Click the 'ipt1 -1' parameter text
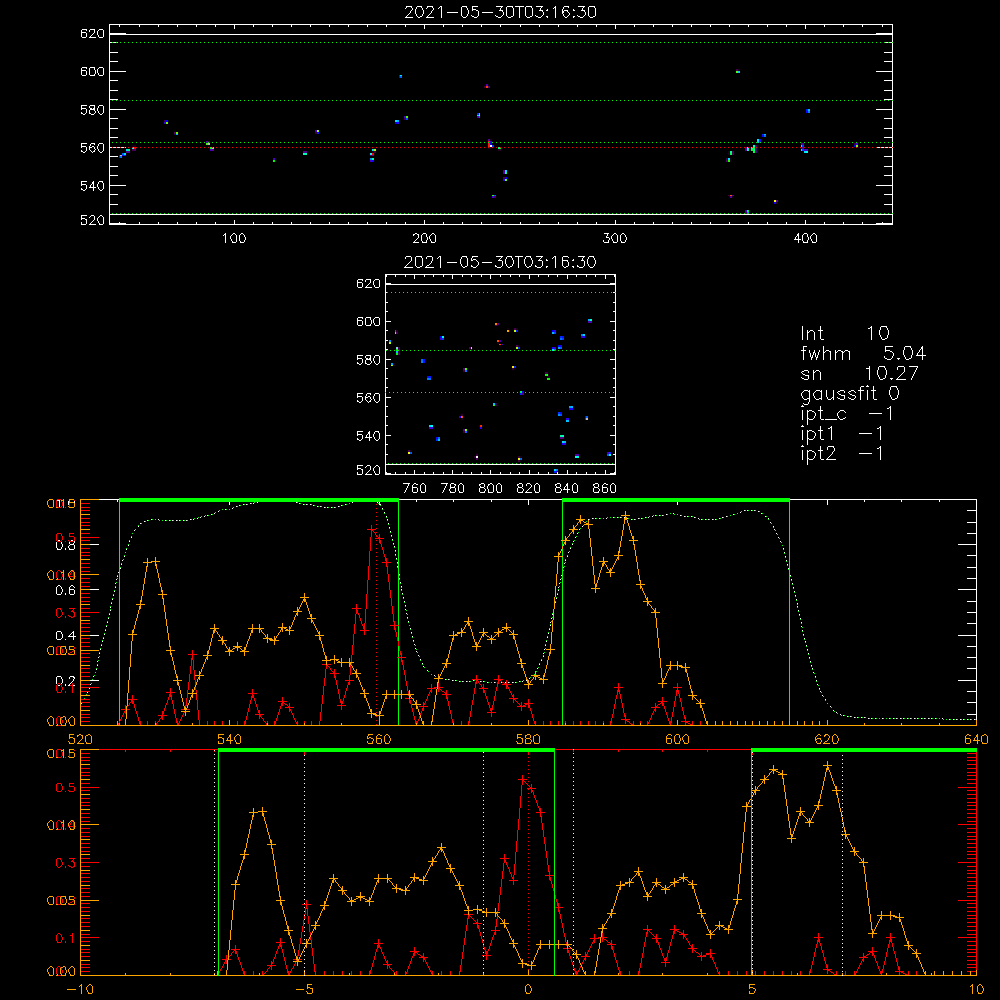Image resolution: width=1000 pixels, height=1000 pixels. (x=842, y=434)
